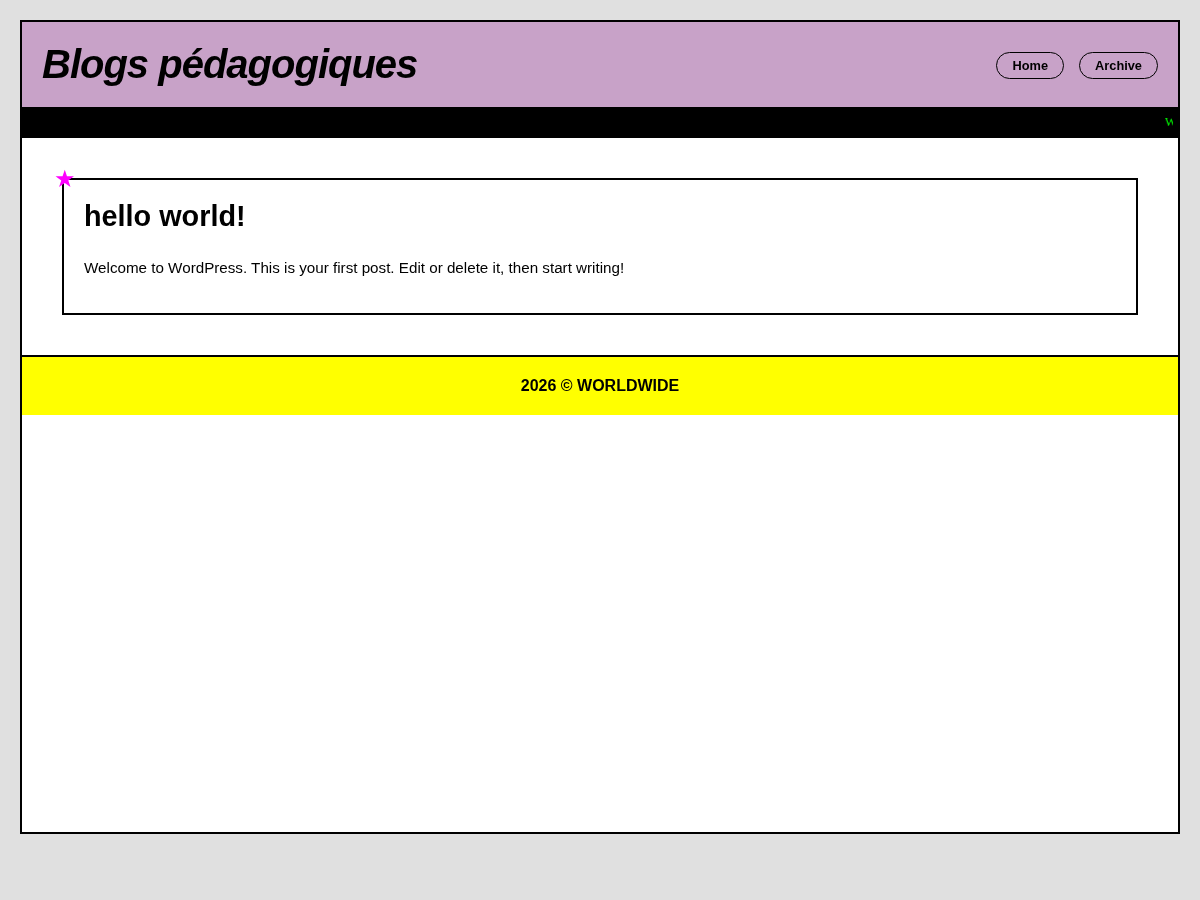Go to the Archive page
1200x900 pixels.
tap(1118, 66)
